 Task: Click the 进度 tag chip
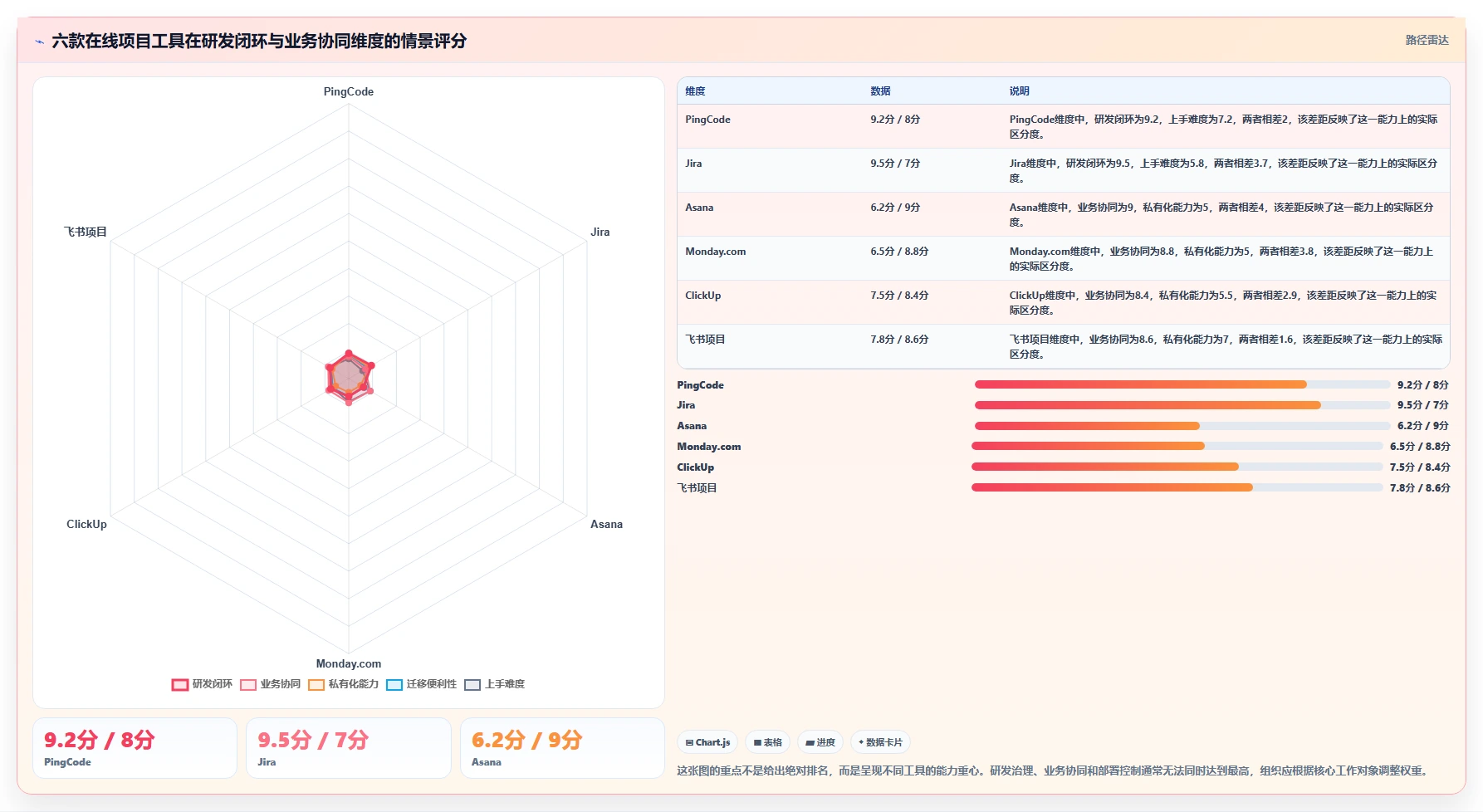coord(820,742)
